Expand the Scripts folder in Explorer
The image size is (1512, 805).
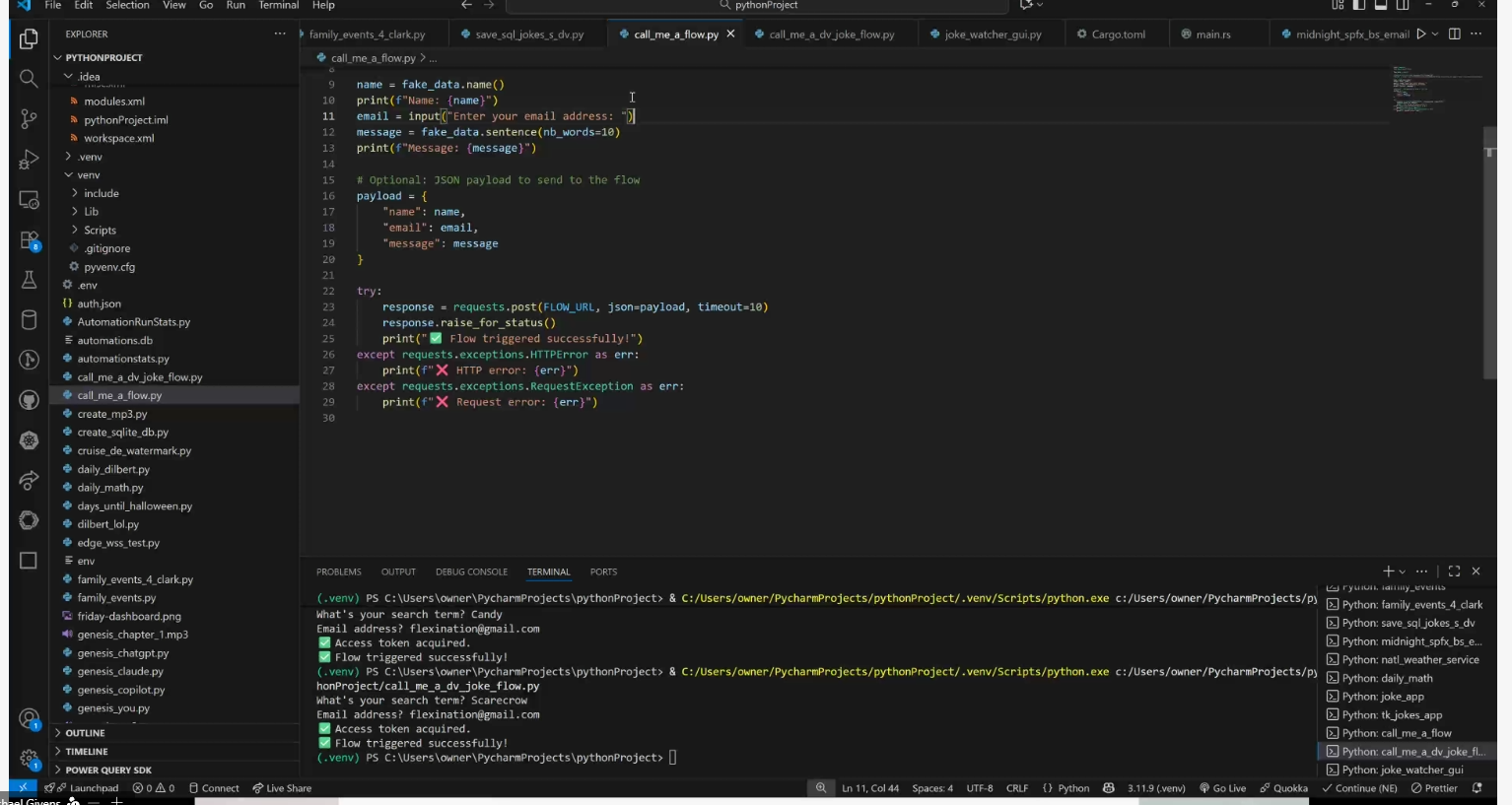tap(100, 231)
